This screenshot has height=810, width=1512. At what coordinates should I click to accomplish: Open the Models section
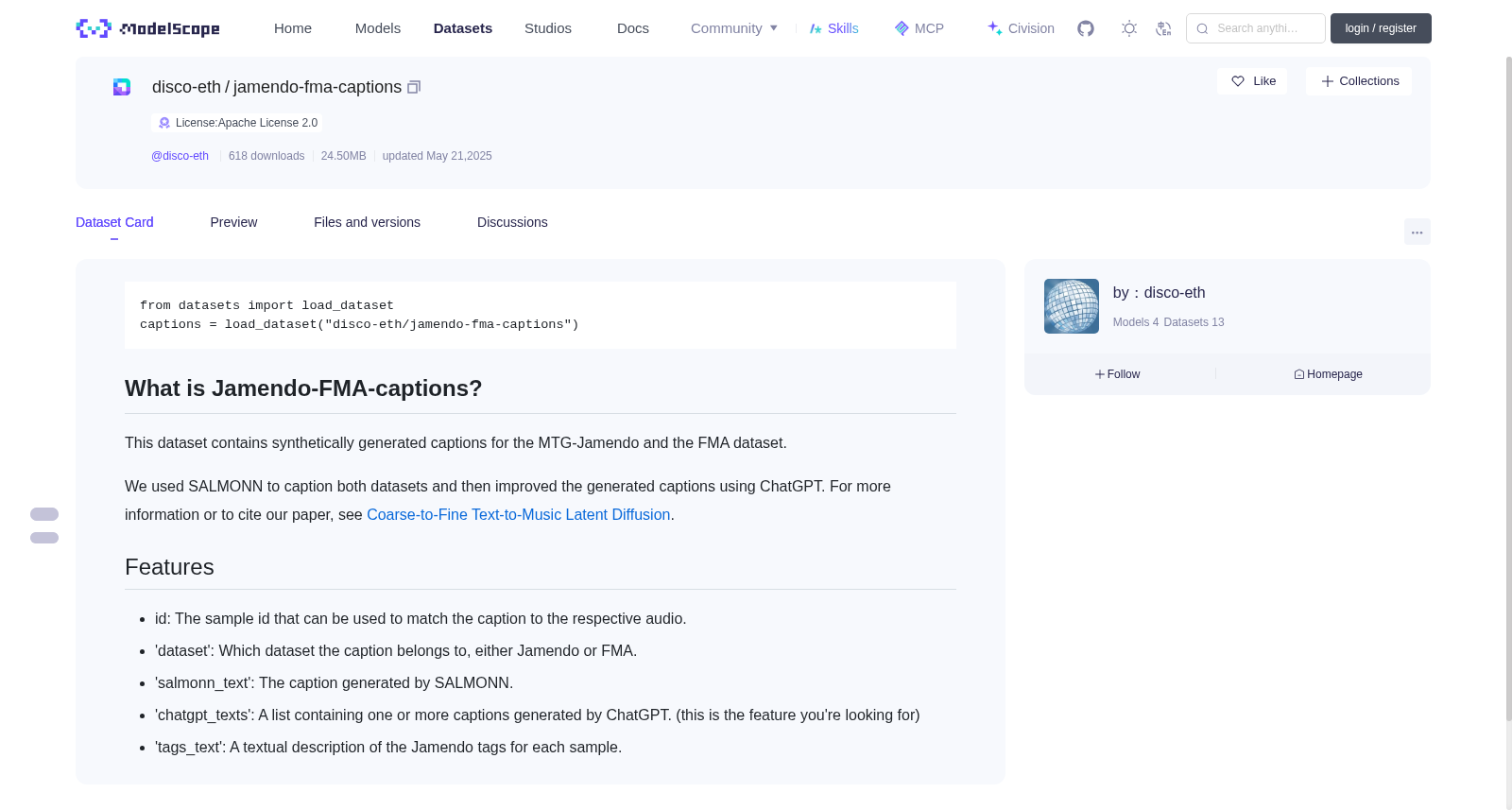coord(378,28)
